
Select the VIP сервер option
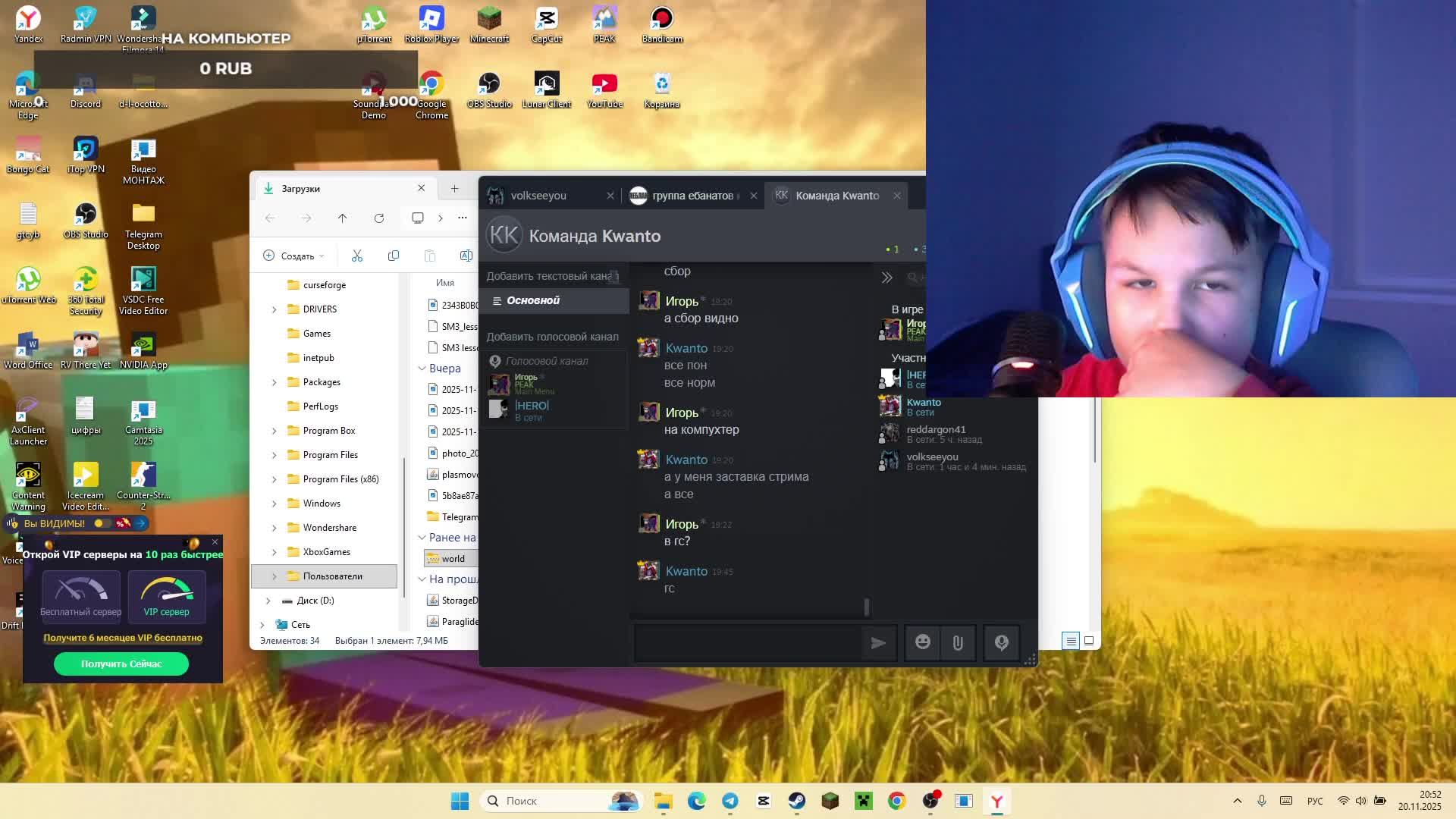click(x=166, y=597)
